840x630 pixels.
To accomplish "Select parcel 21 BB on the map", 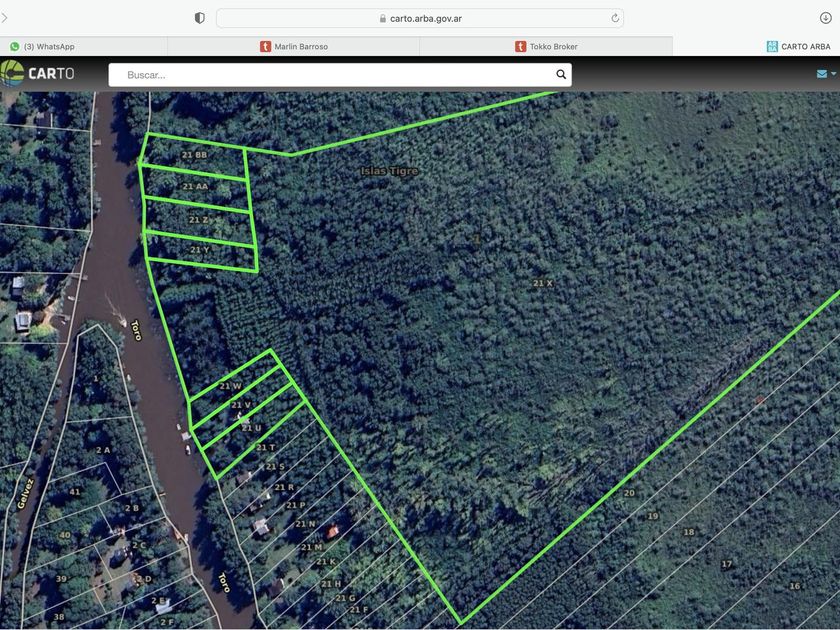I will click(195, 155).
